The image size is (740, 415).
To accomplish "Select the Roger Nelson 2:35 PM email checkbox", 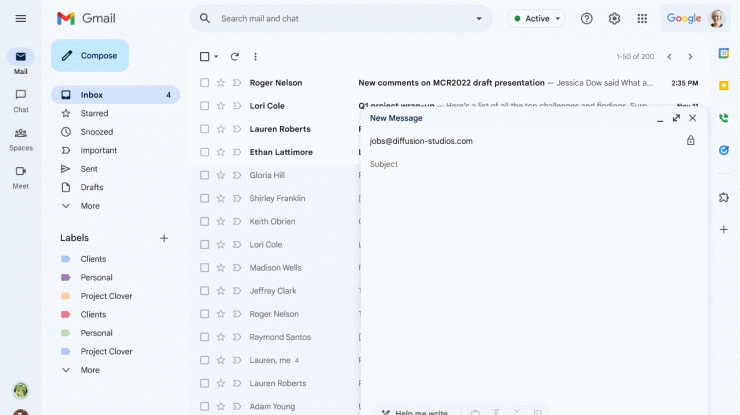I will (x=204, y=83).
